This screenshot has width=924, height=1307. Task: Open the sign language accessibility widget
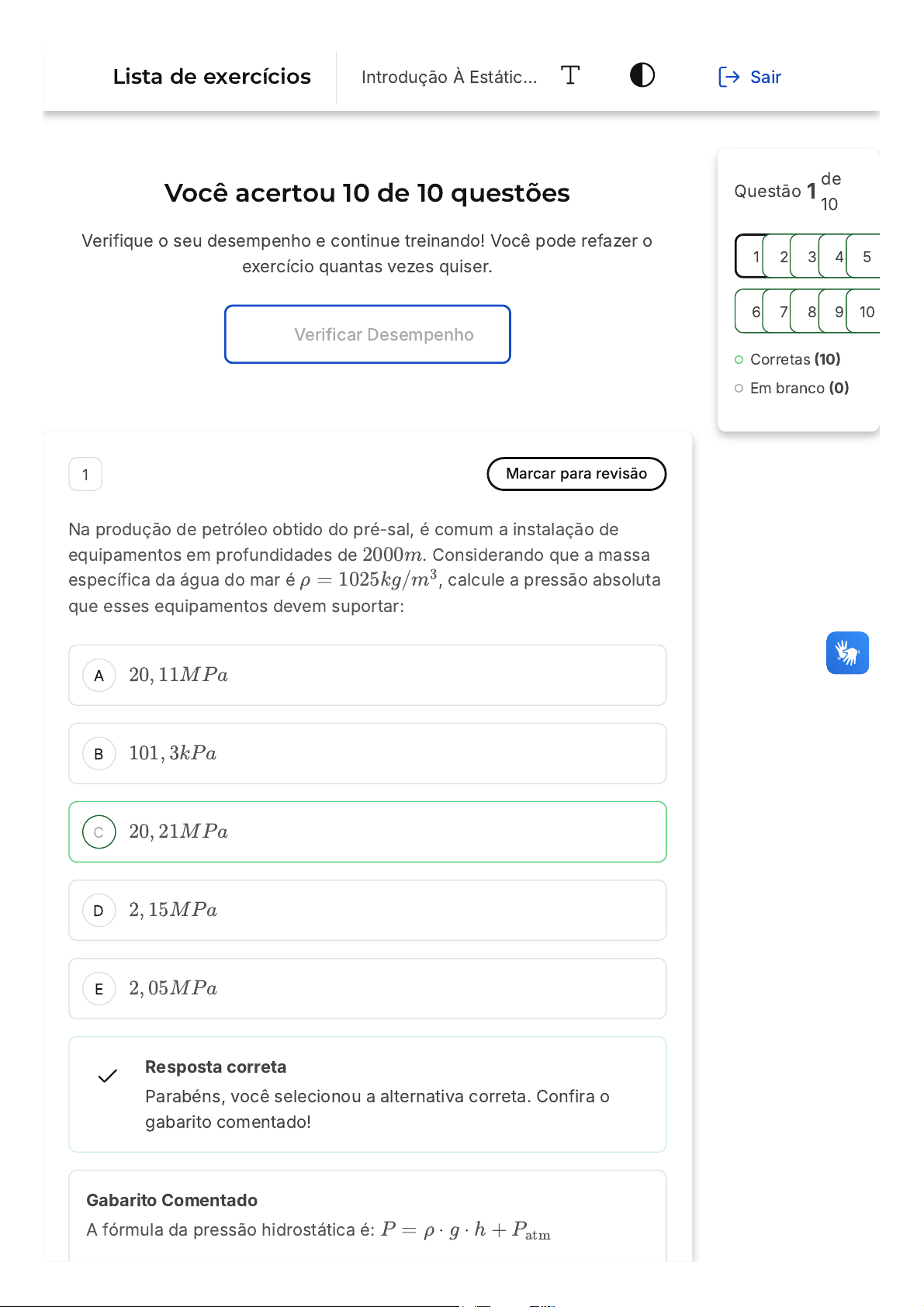pos(847,653)
